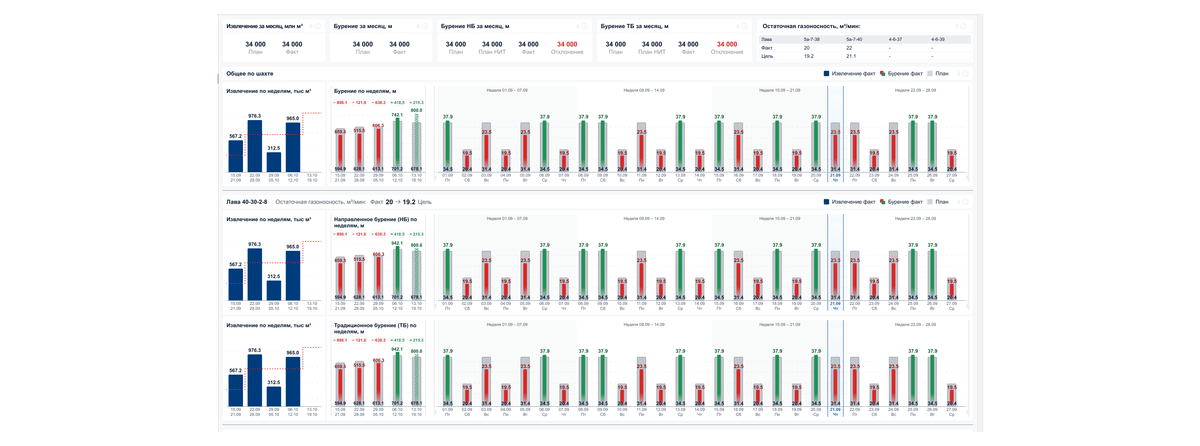Select highlighted day 21.09 in top daily chart
This screenshot has height=446, width=1200.
835,170
